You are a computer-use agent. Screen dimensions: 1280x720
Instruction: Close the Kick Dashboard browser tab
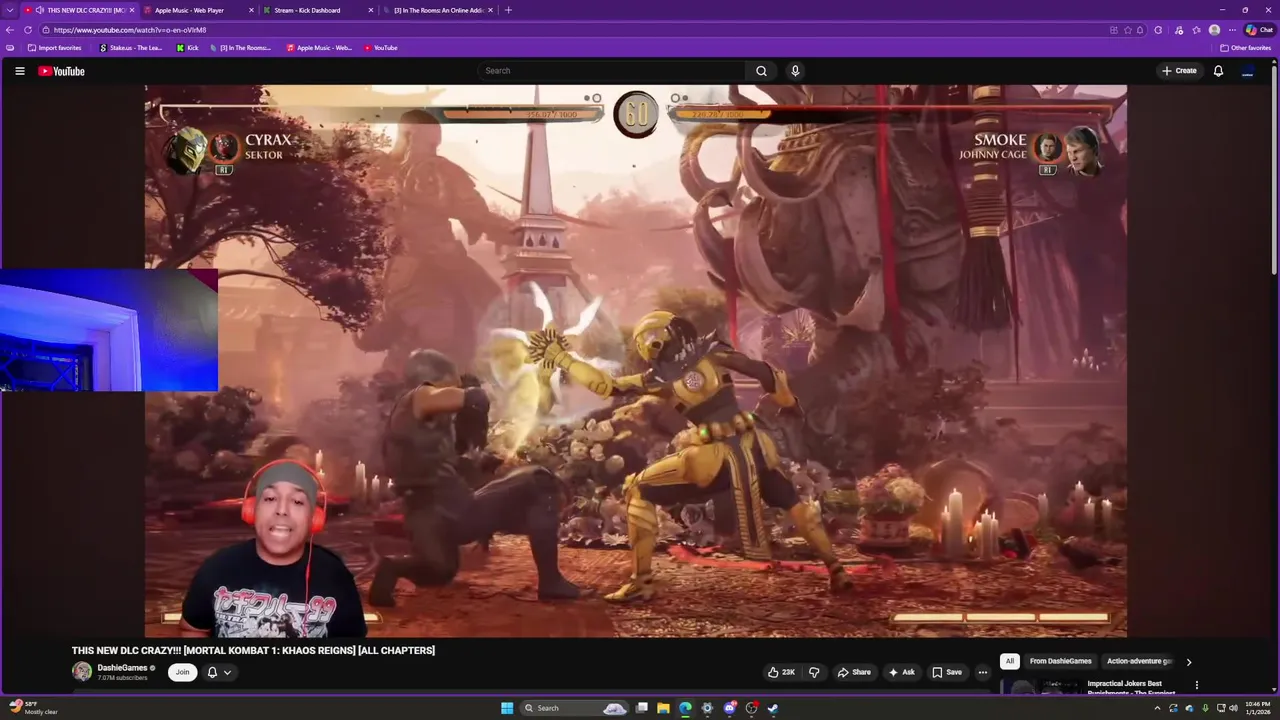(x=371, y=10)
